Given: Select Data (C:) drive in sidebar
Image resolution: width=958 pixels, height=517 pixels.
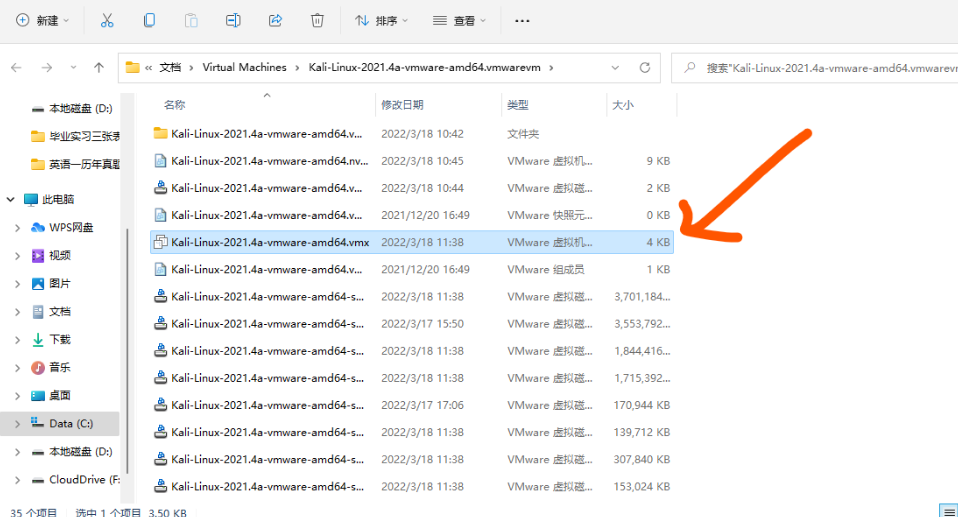Looking at the screenshot, I should (x=62, y=424).
